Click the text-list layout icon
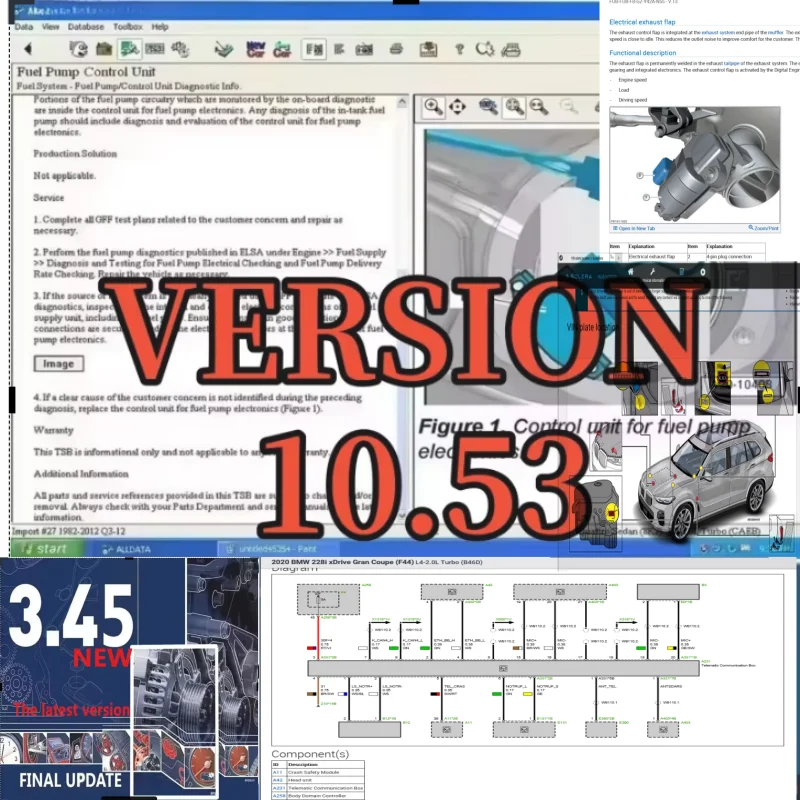This screenshot has height=800, width=800. 339,49
